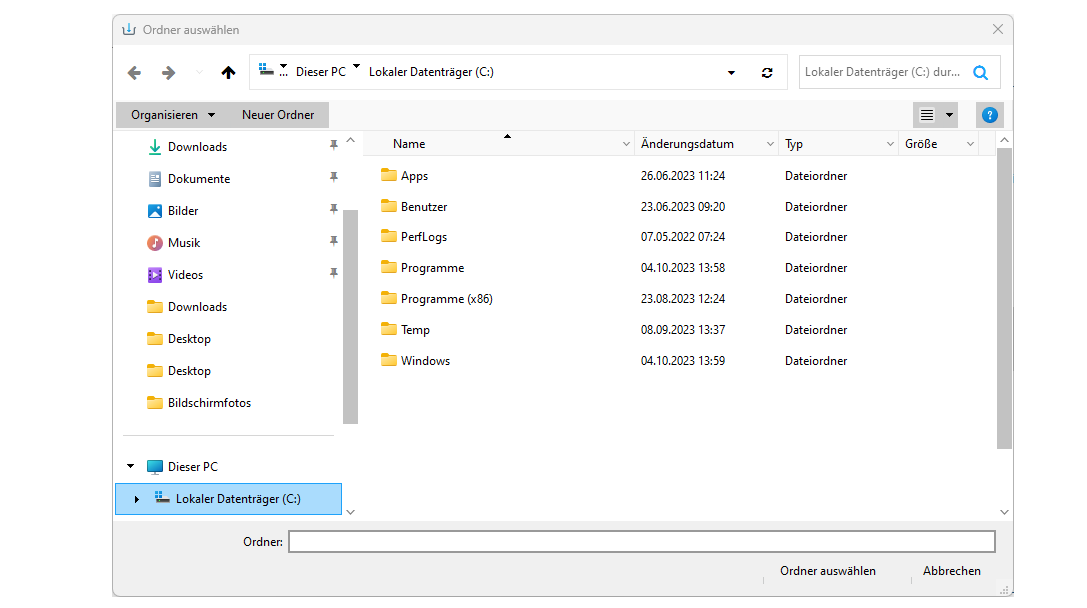Click the date 26.06.2023 11:24

pos(683,176)
